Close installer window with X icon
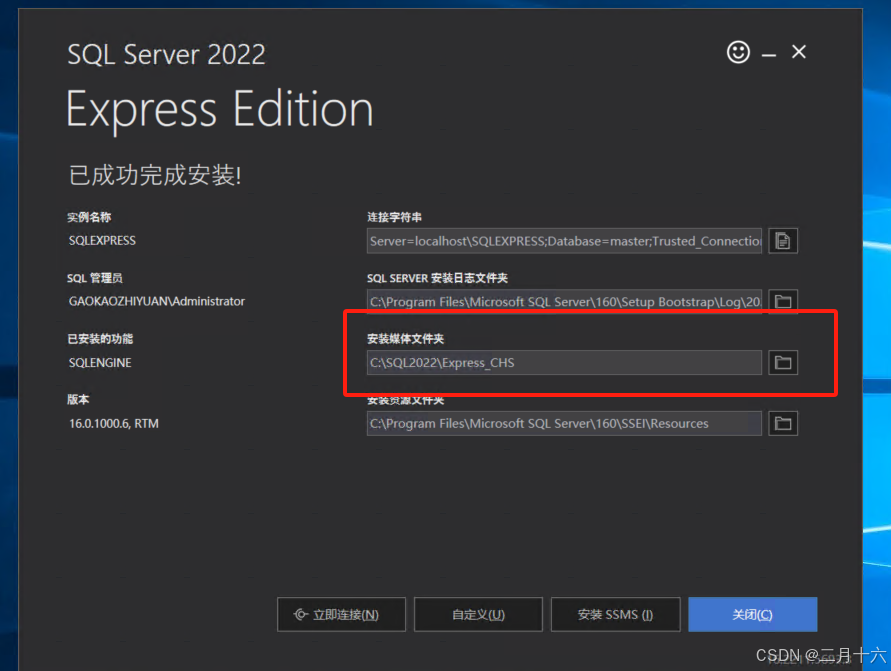This screenshot has width=891, height=671. click(799, 52)
